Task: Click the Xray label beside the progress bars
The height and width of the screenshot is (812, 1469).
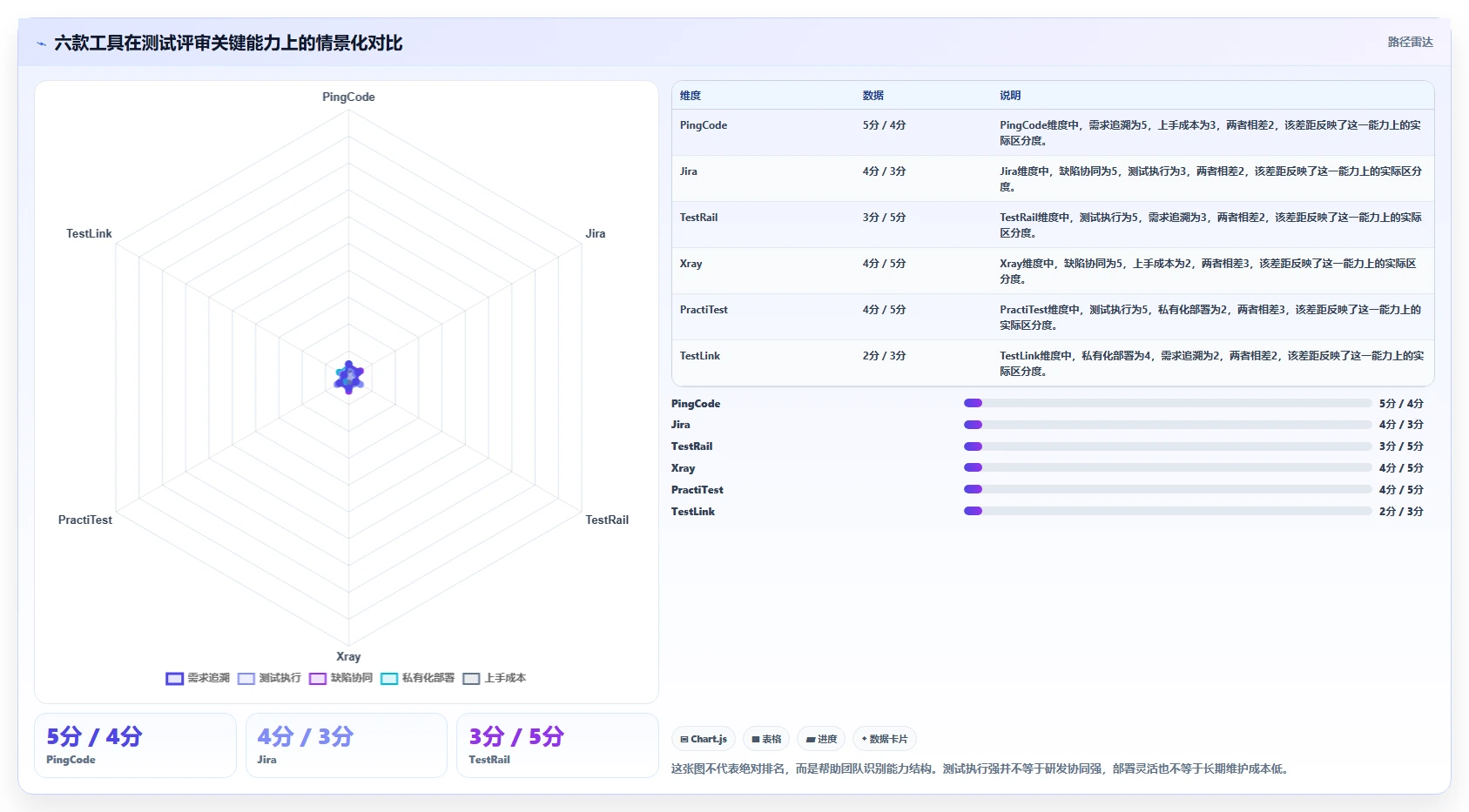Action: (x=684, y=468)
